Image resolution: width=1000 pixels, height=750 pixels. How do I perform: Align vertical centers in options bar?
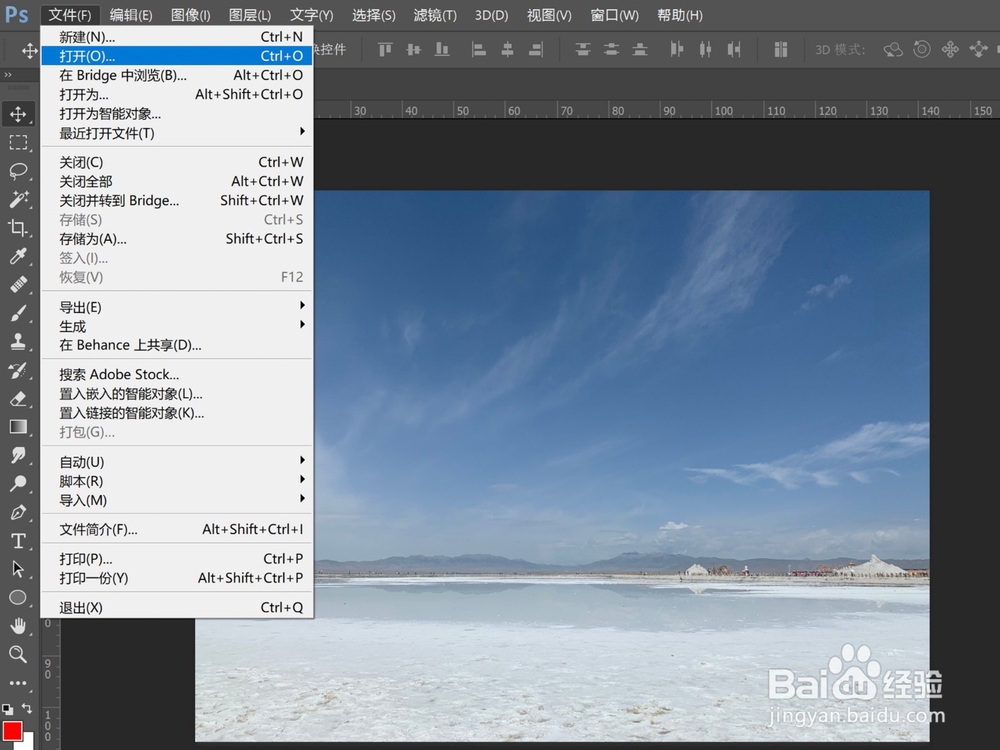coord(414,49)
